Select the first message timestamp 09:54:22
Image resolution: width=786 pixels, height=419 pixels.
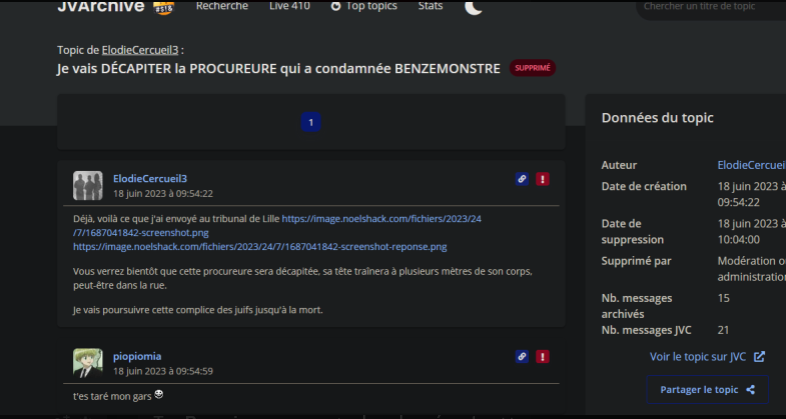pos(163,193)
